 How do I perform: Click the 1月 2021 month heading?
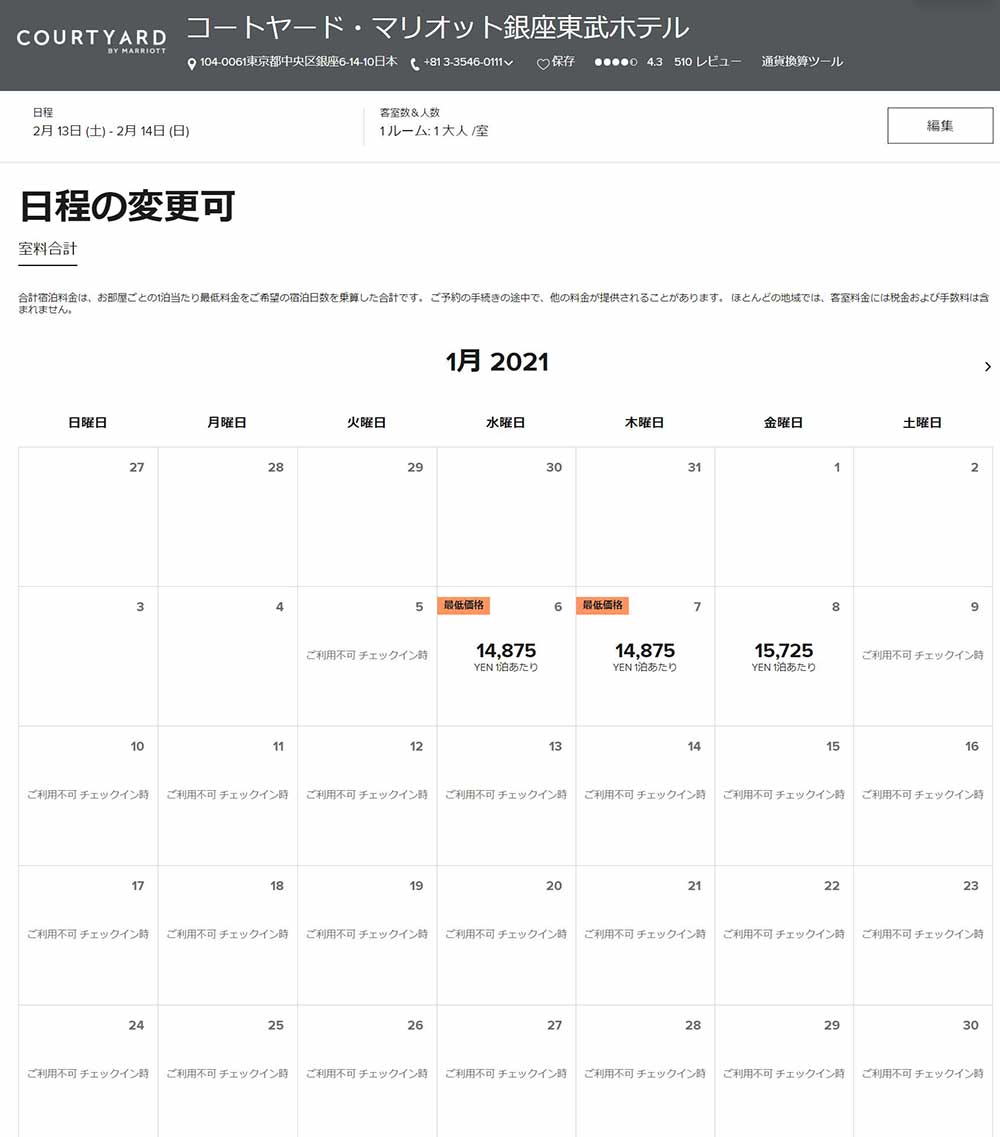pos(497,361)
